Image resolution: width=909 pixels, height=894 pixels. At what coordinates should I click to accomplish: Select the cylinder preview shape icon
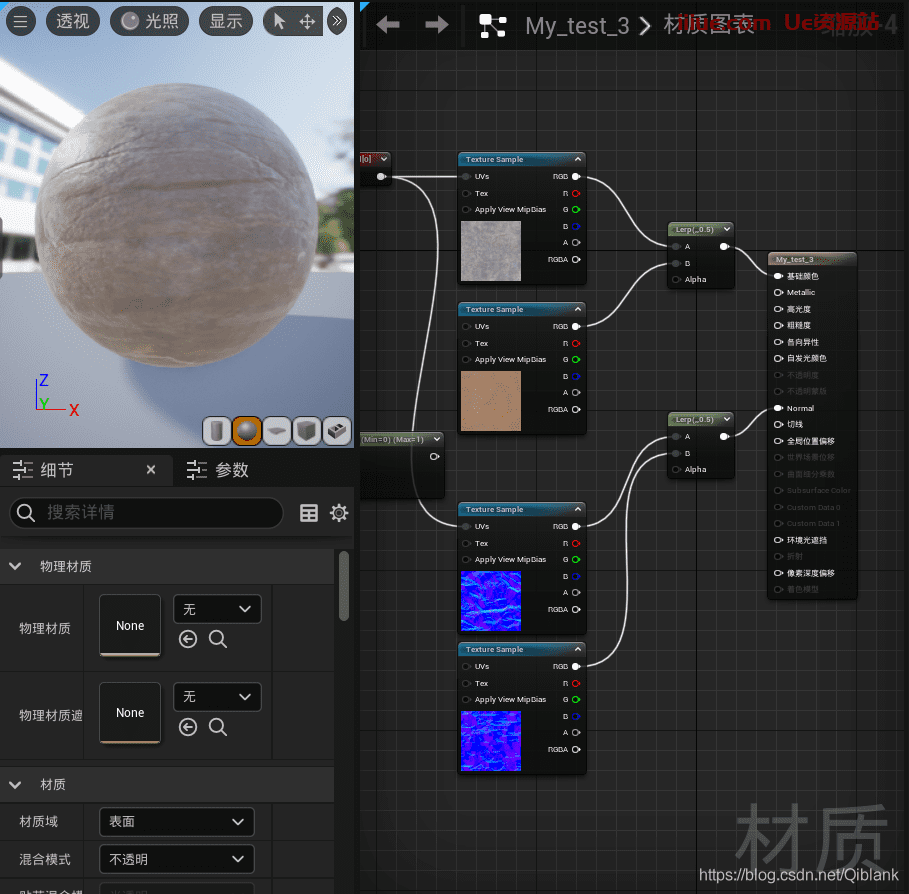point(217,431)
